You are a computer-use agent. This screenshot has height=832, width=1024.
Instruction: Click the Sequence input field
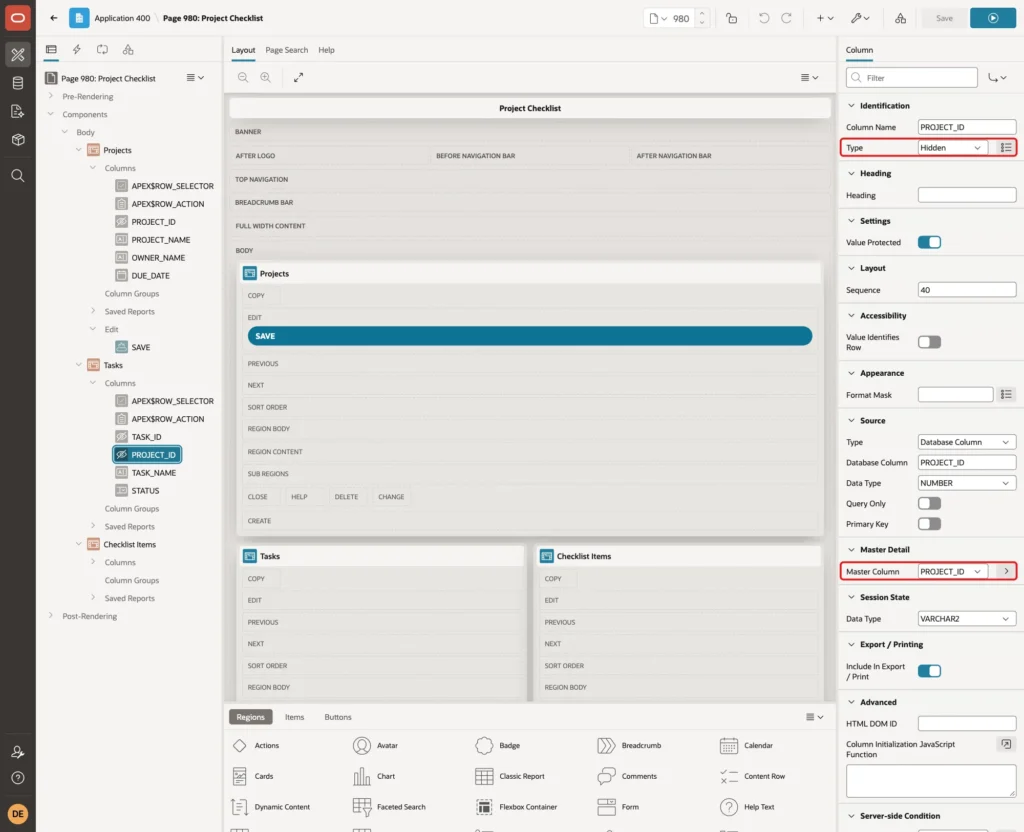point(967,290)
